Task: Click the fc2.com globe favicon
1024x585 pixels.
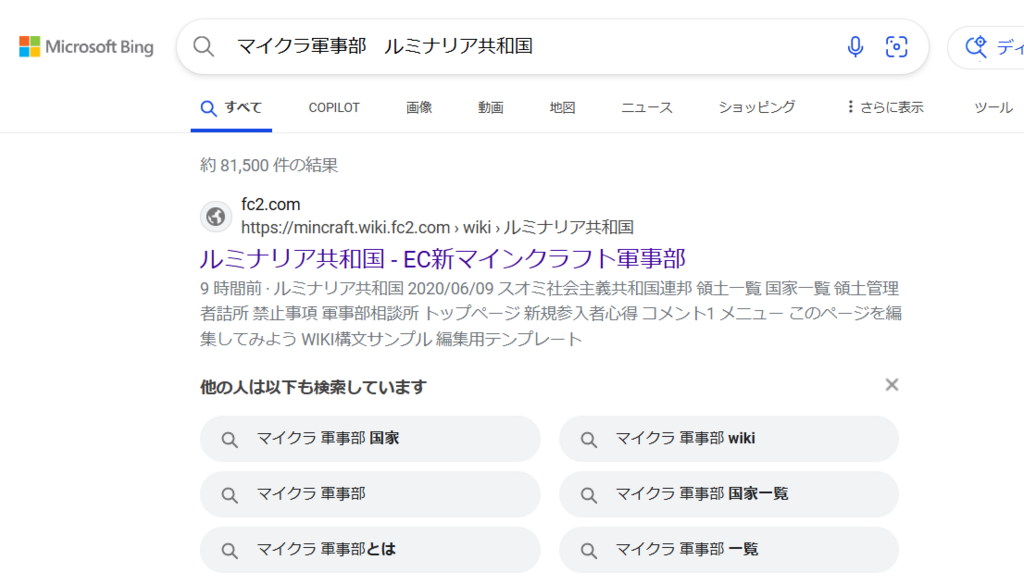Action: point(216,216)
